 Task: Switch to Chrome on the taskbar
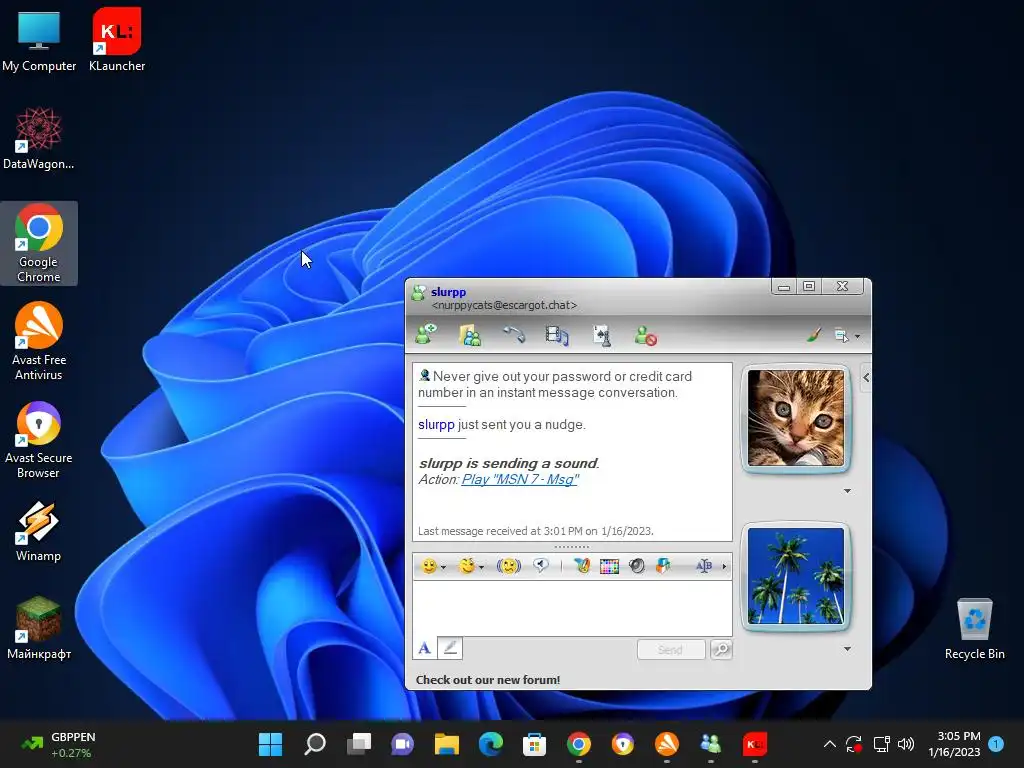[x=579, y=744]
